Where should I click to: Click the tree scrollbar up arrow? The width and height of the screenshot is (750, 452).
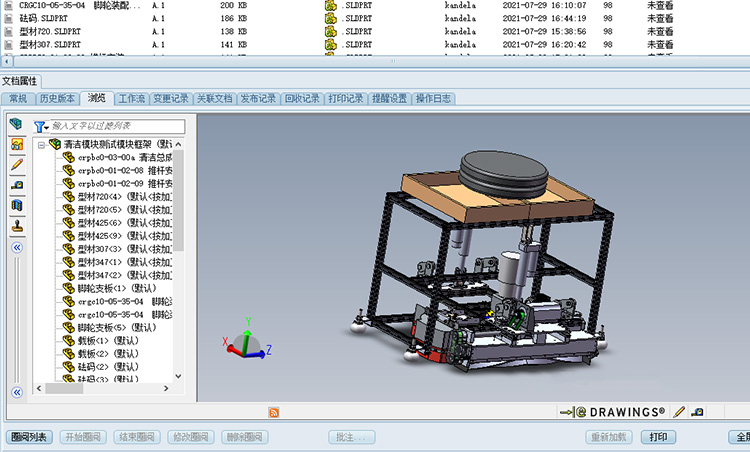coord(178,144)
